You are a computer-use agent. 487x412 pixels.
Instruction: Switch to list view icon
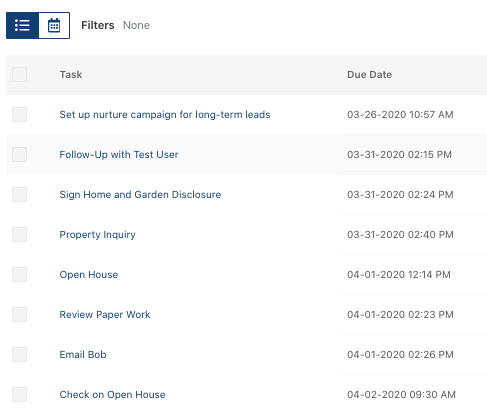click(x=22, y=25)
